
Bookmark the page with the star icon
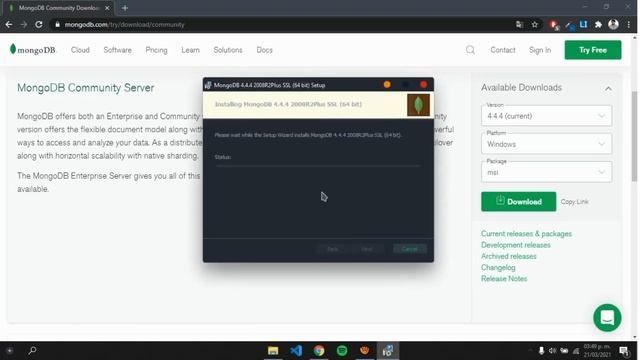(535, 24)
